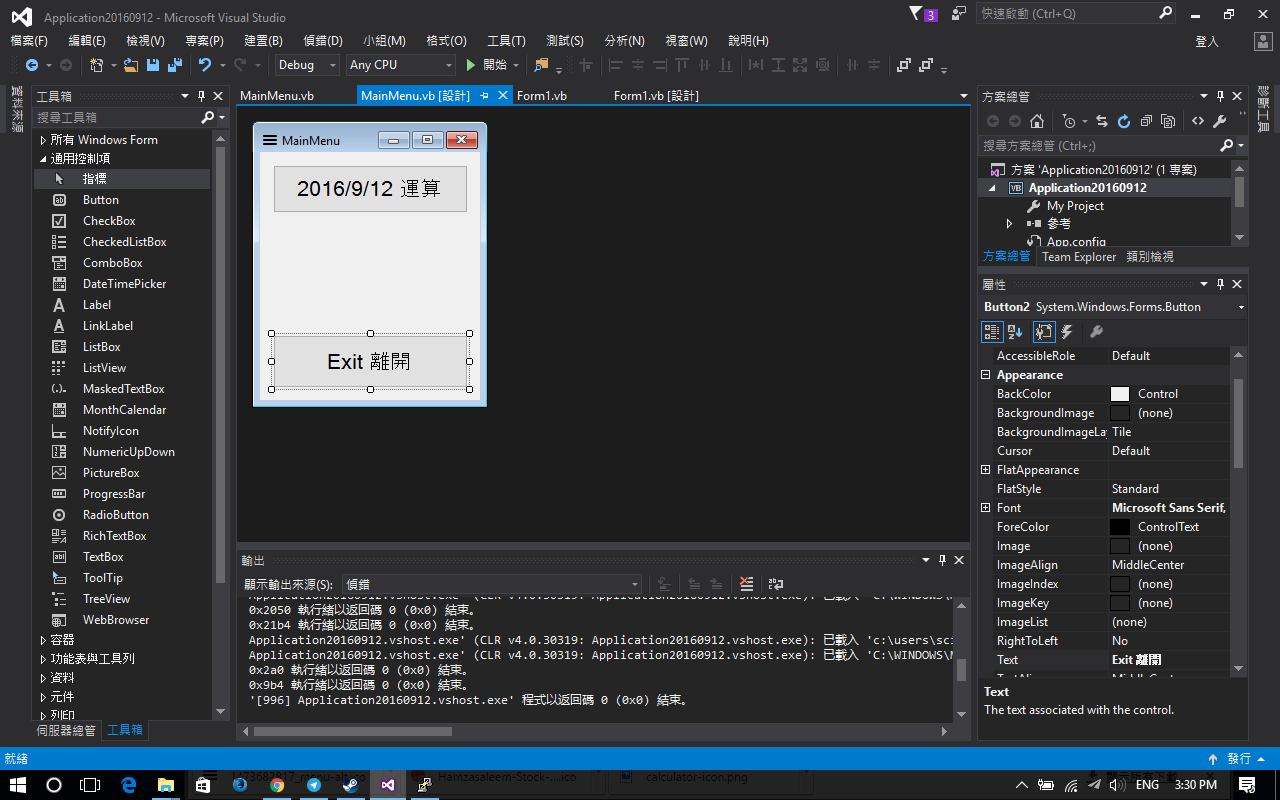Image resolution: width=1280 pixels, height=800 pixels.
Task: Open the Debug configuration dropdown
Action: coord(307,65)
